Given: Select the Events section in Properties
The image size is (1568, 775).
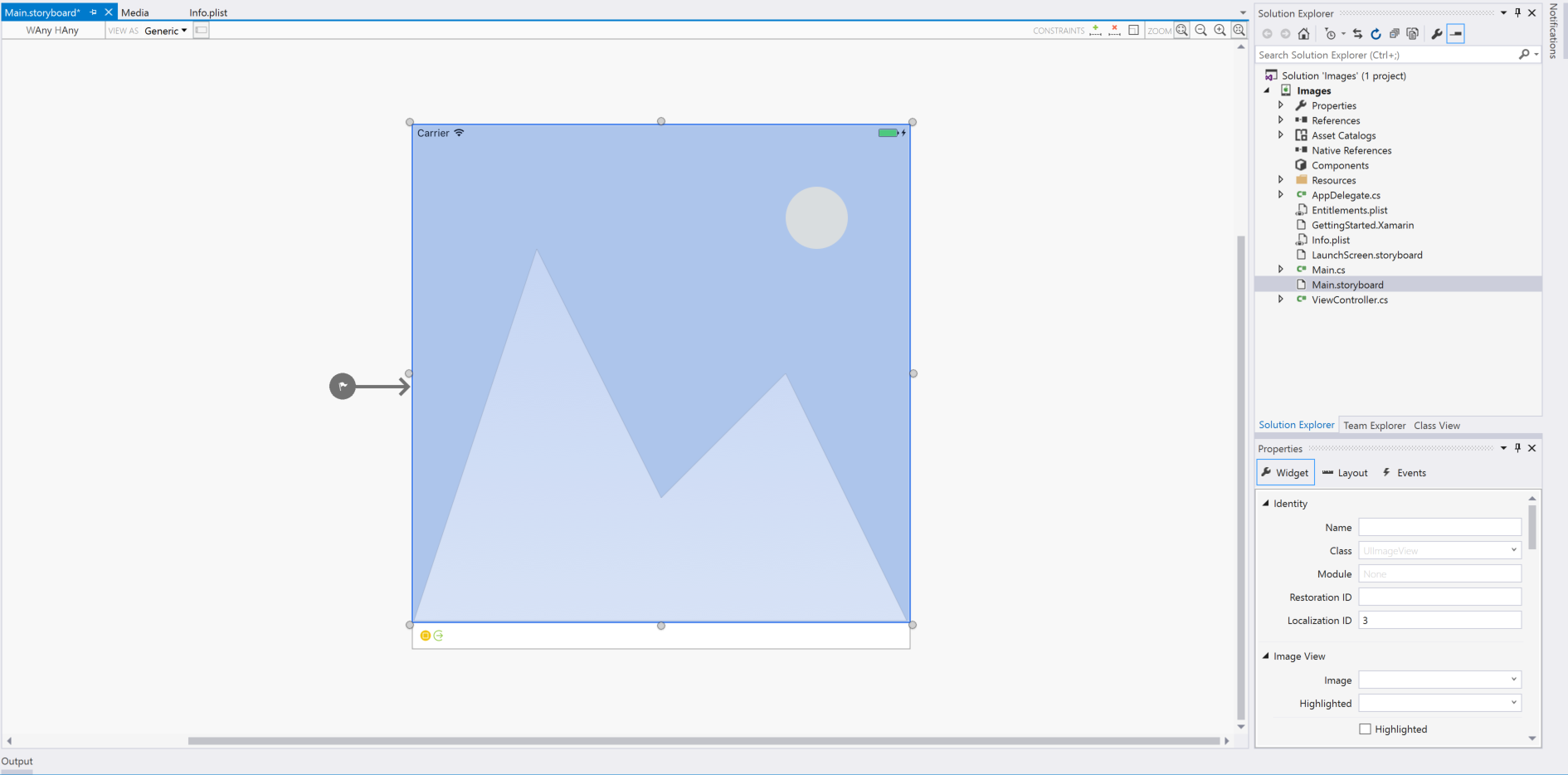Looking at the screenshot, I should (x=1403, y=472).
